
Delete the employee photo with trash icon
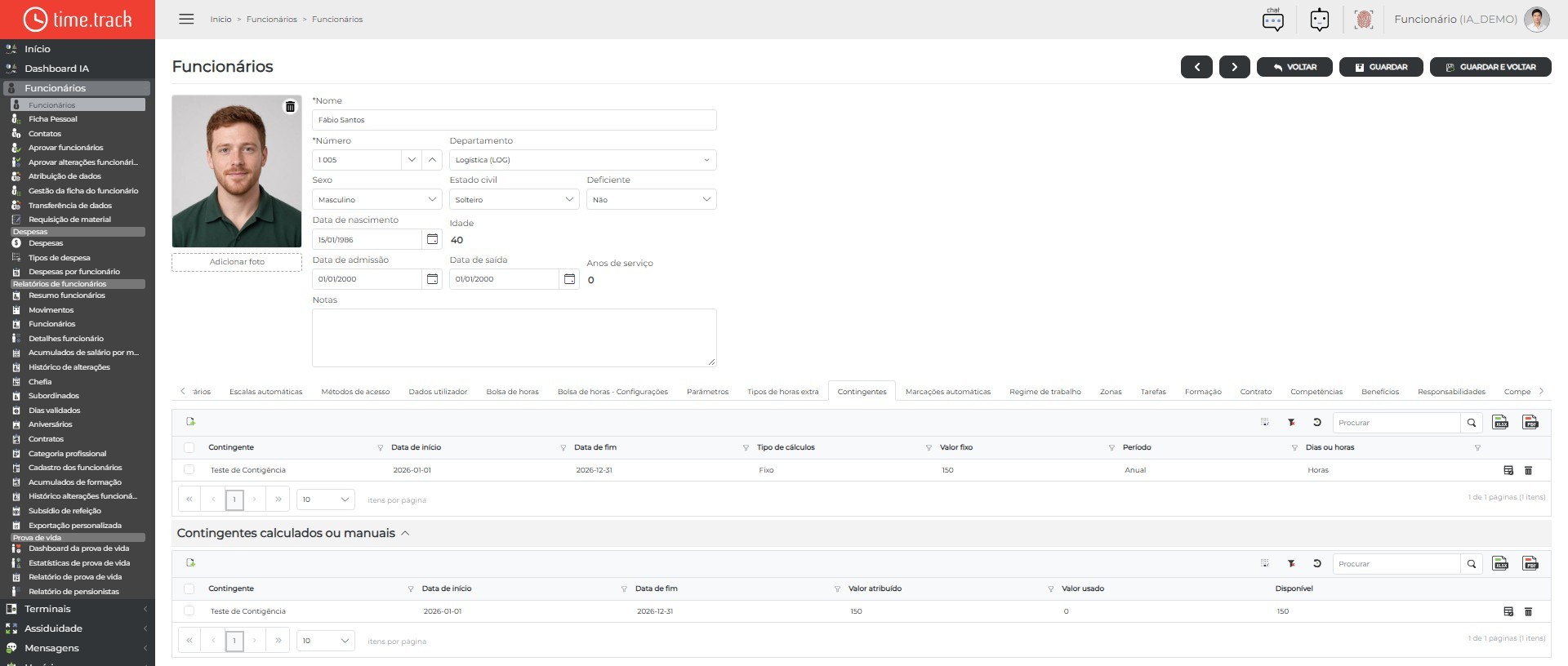tap(290, 107)
